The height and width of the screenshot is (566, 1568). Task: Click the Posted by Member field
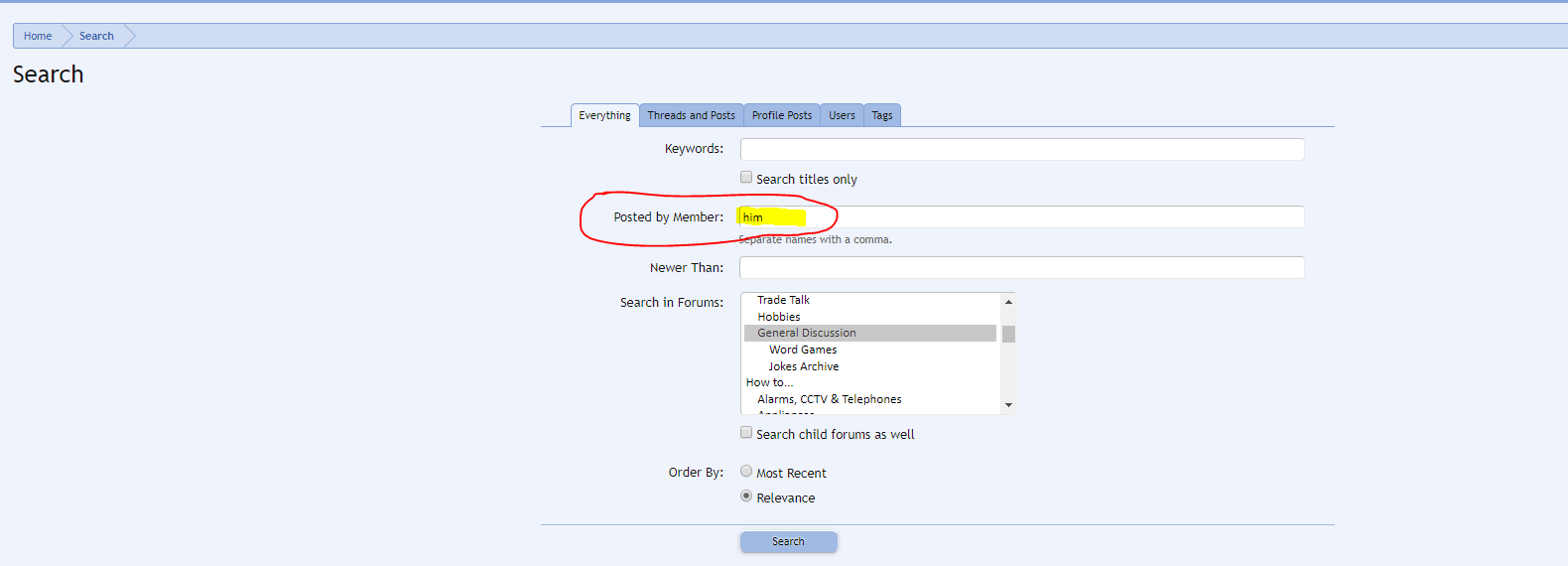tap(1021, 217)
